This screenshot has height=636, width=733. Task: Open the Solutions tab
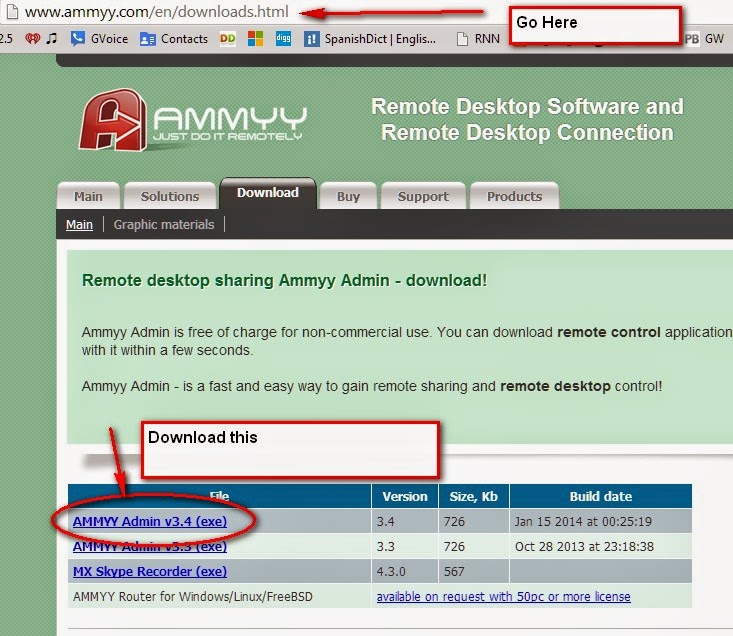coord(170,196)
